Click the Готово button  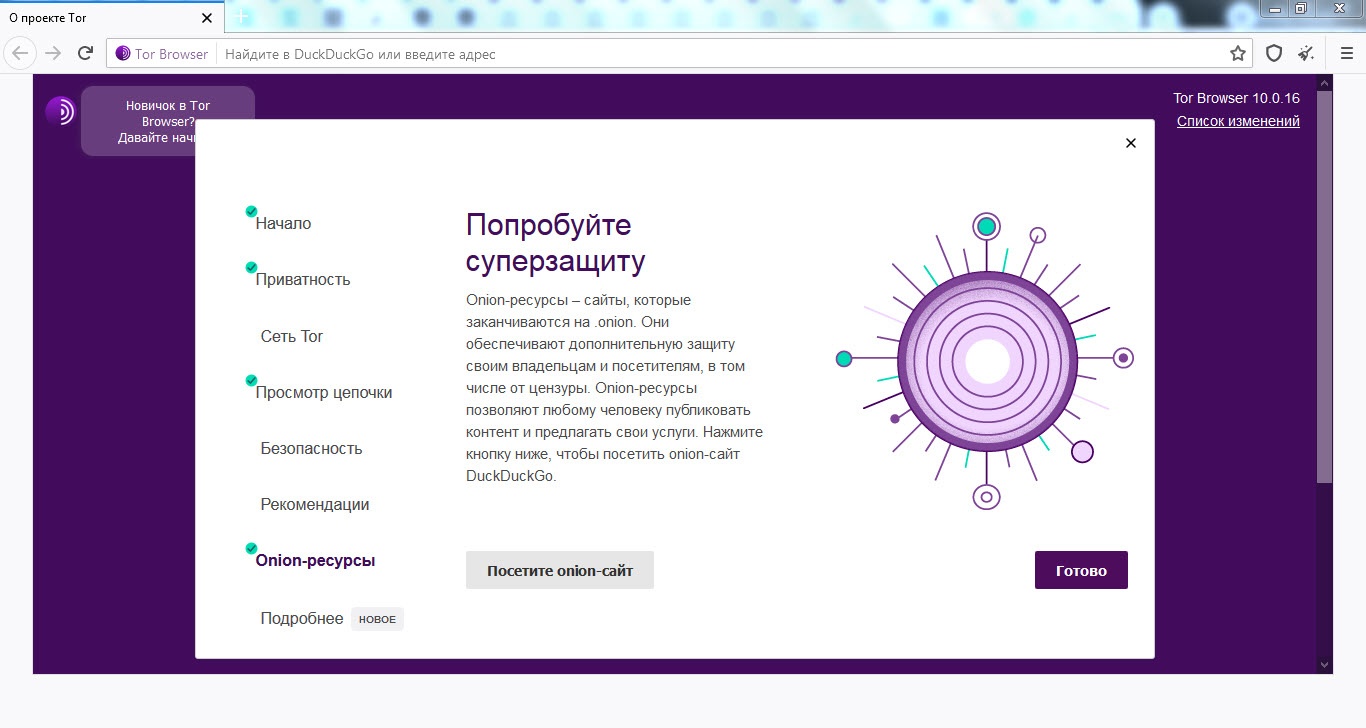point(1081,571)
